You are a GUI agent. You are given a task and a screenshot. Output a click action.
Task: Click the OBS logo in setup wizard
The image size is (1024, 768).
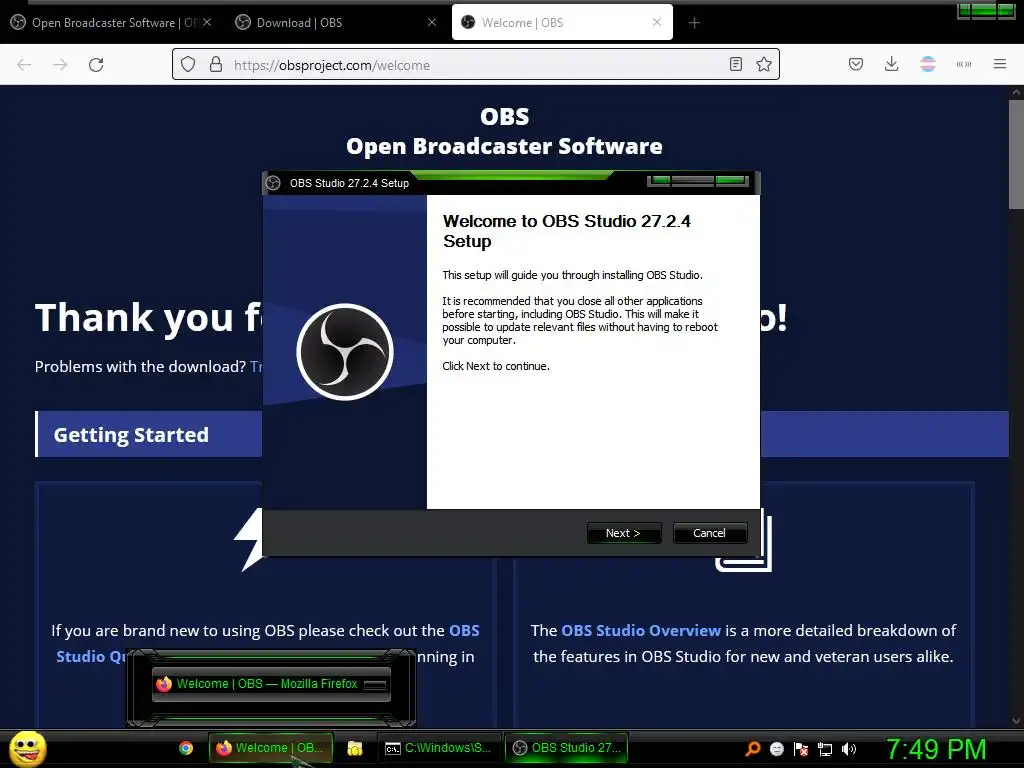pyautogui.click(x=345, y=352)
